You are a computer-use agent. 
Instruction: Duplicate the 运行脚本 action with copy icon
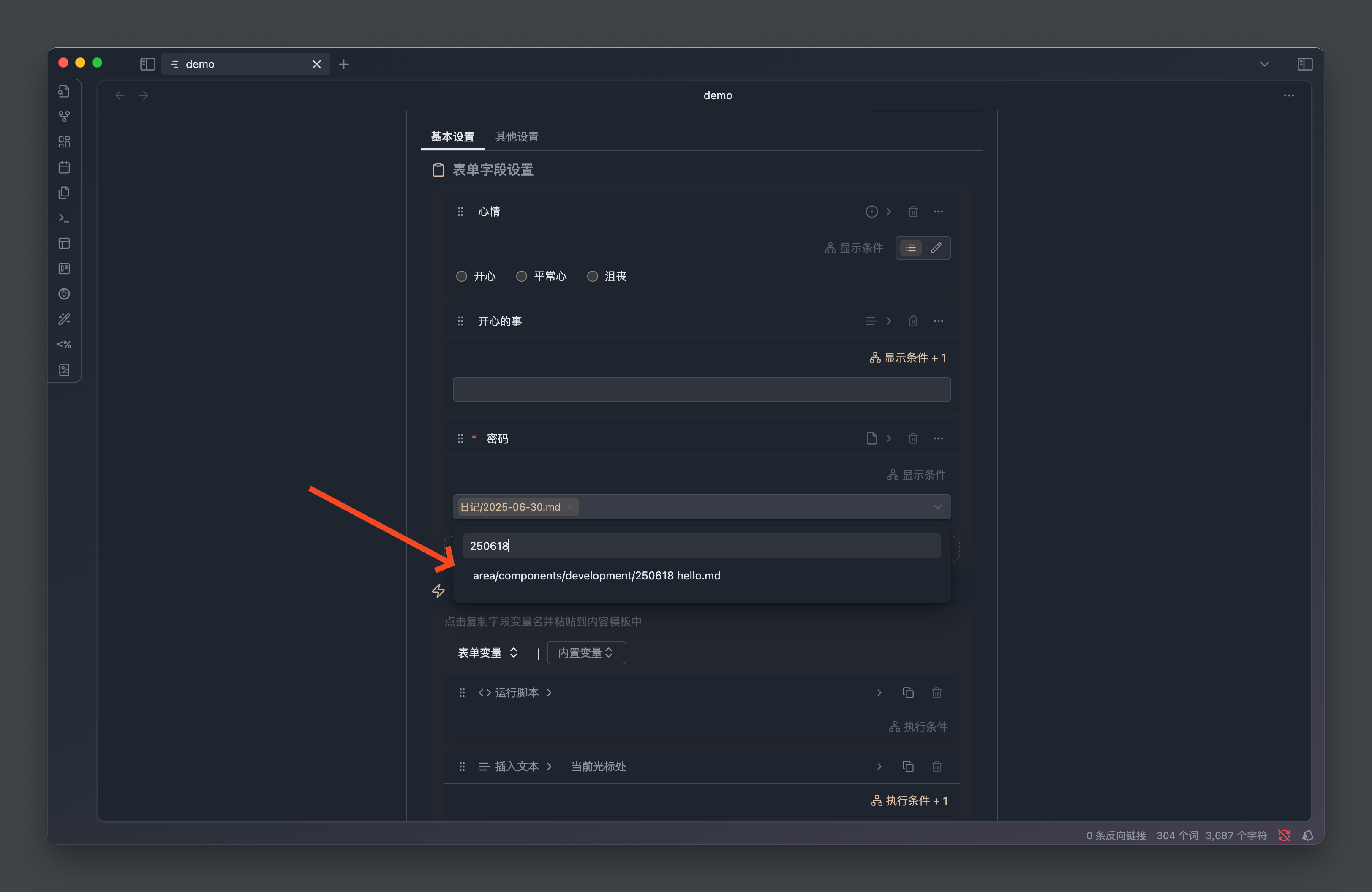907,692
